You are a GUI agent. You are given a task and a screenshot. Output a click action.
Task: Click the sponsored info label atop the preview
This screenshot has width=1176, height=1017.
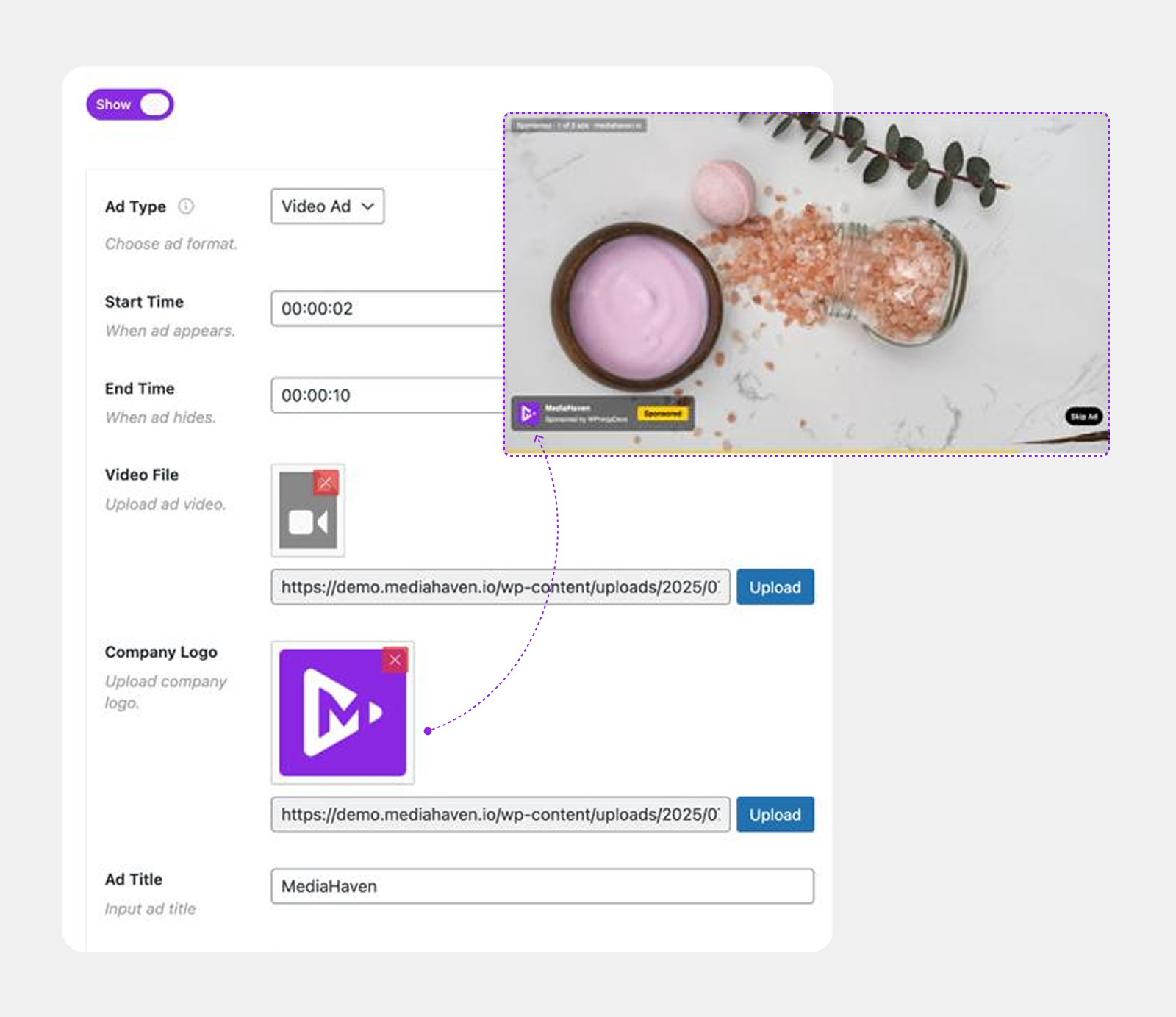click(x=578, y=126)
